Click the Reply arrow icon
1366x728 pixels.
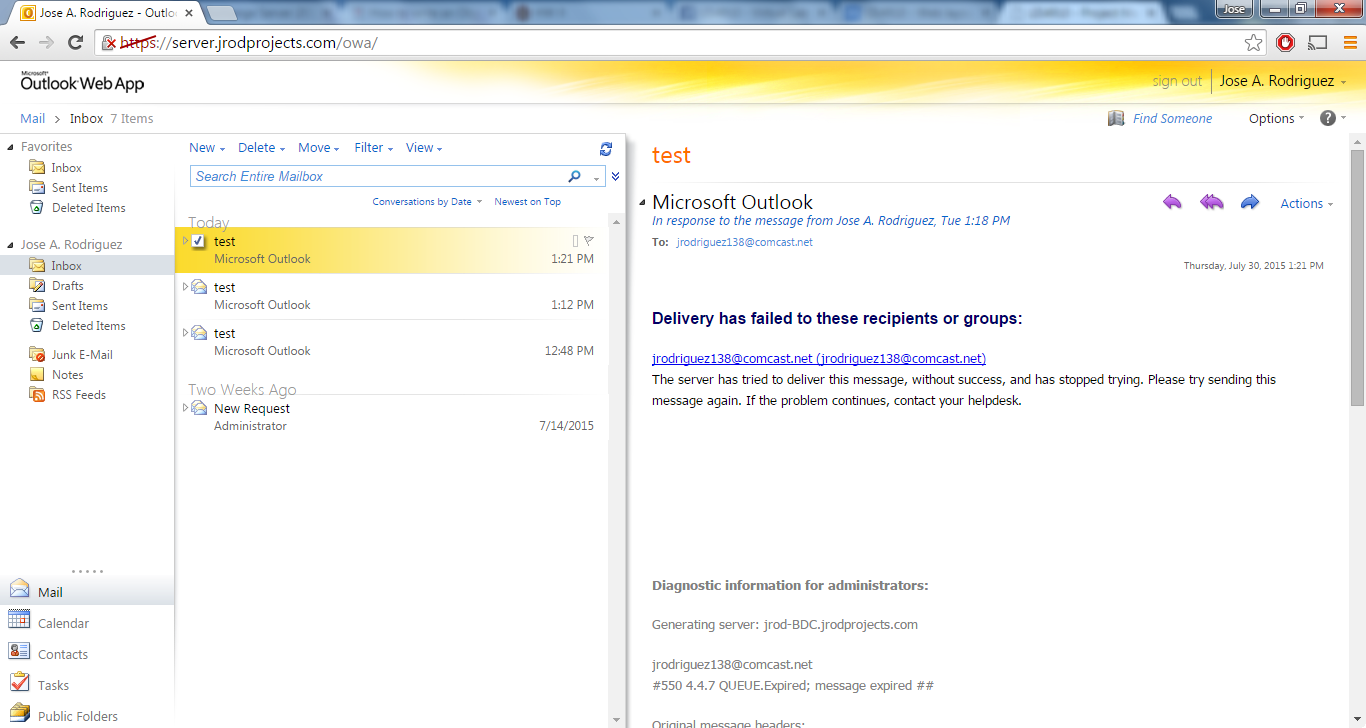[1172, 202]
